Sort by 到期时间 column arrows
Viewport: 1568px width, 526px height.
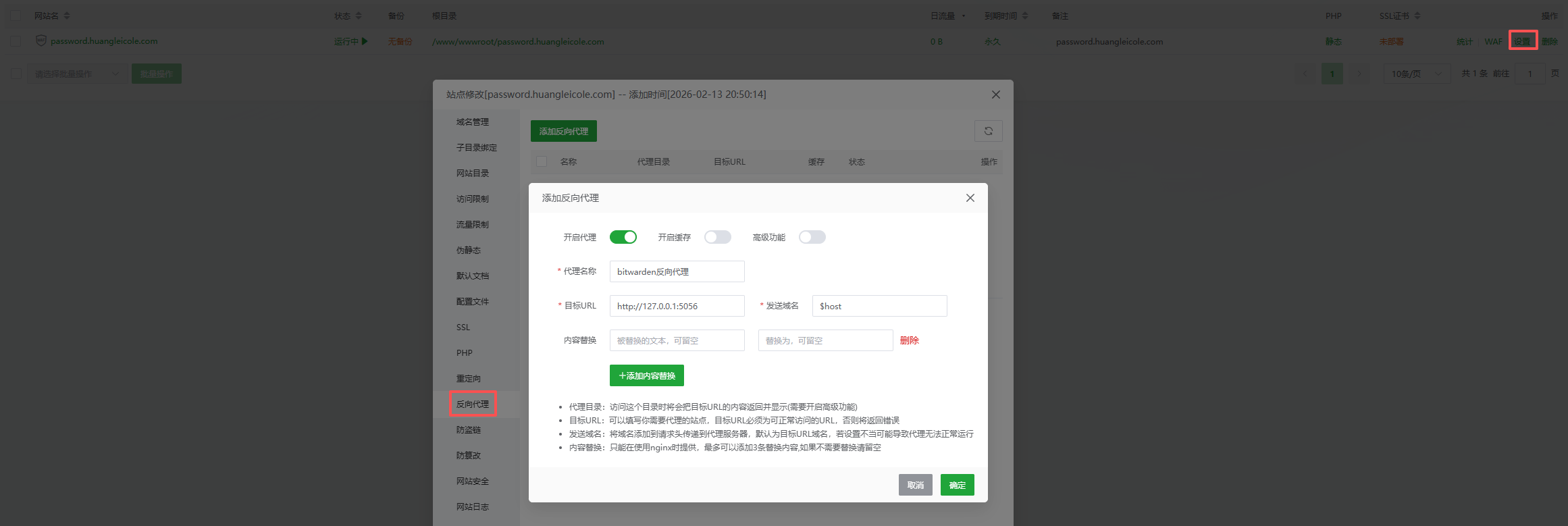click(1025, 16)
